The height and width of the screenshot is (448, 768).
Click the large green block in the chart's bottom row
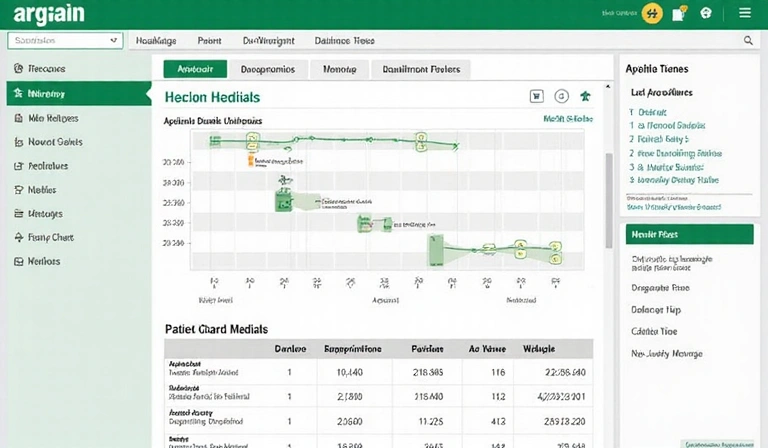pyautogui.click(x=436, y=250)
